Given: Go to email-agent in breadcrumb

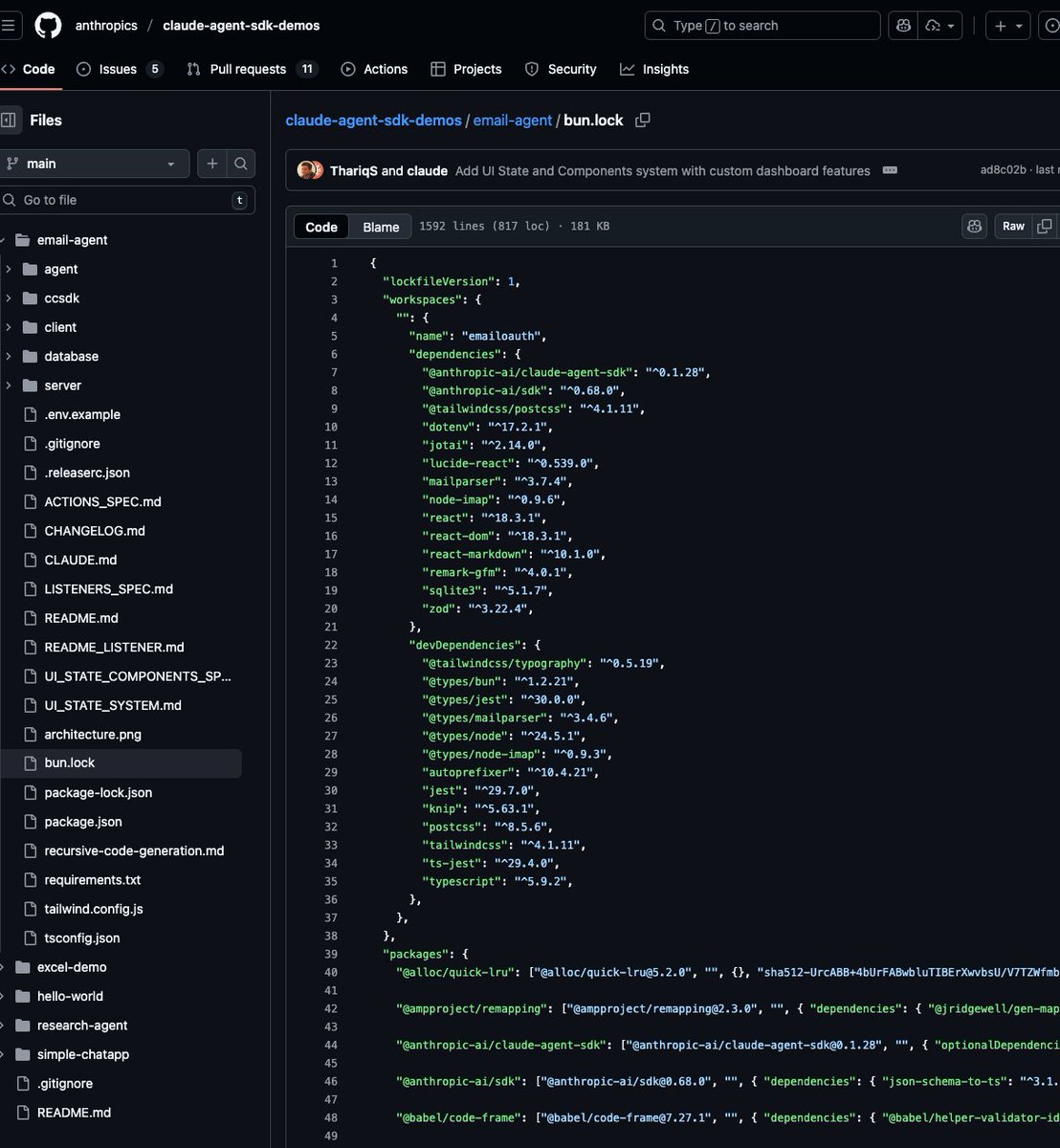Looking at the screenshot, I should [513, 121].
